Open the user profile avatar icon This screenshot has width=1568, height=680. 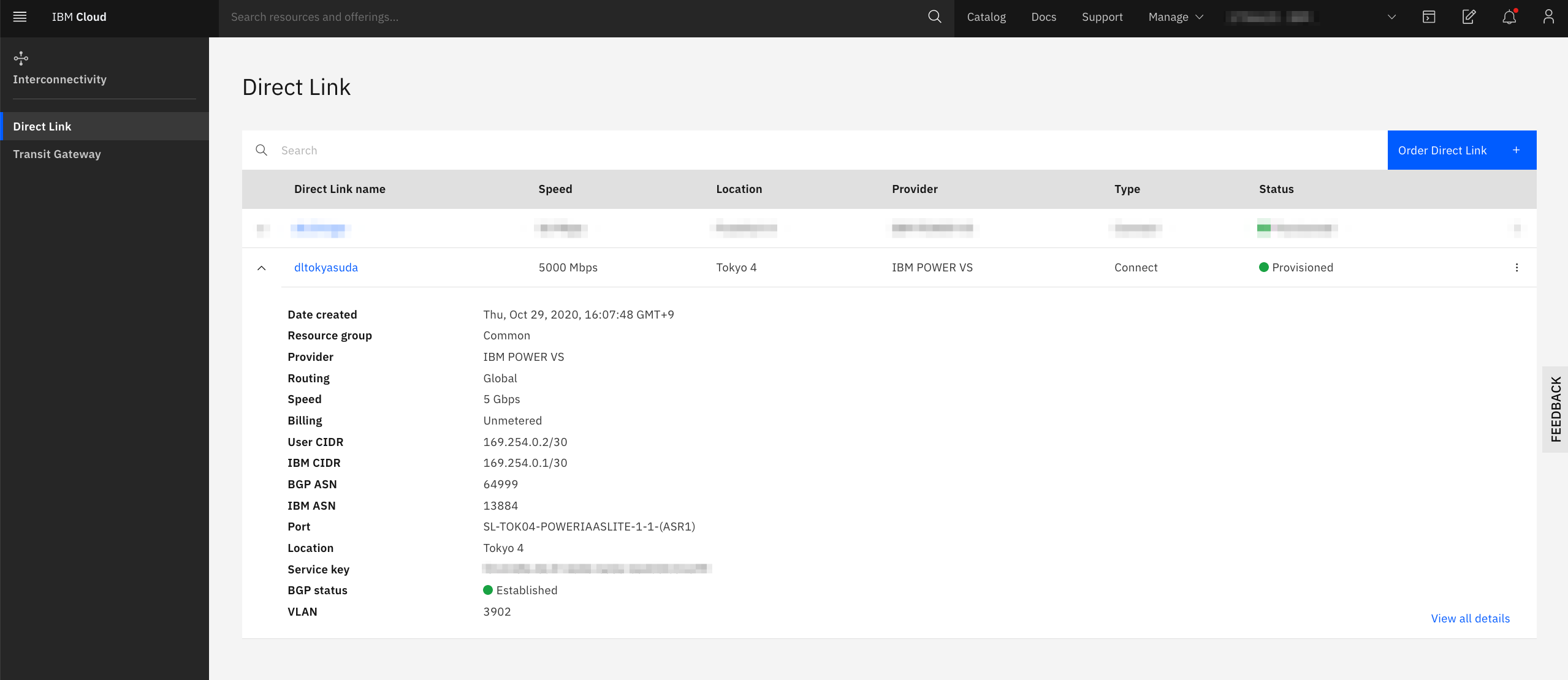(1548, 17)
